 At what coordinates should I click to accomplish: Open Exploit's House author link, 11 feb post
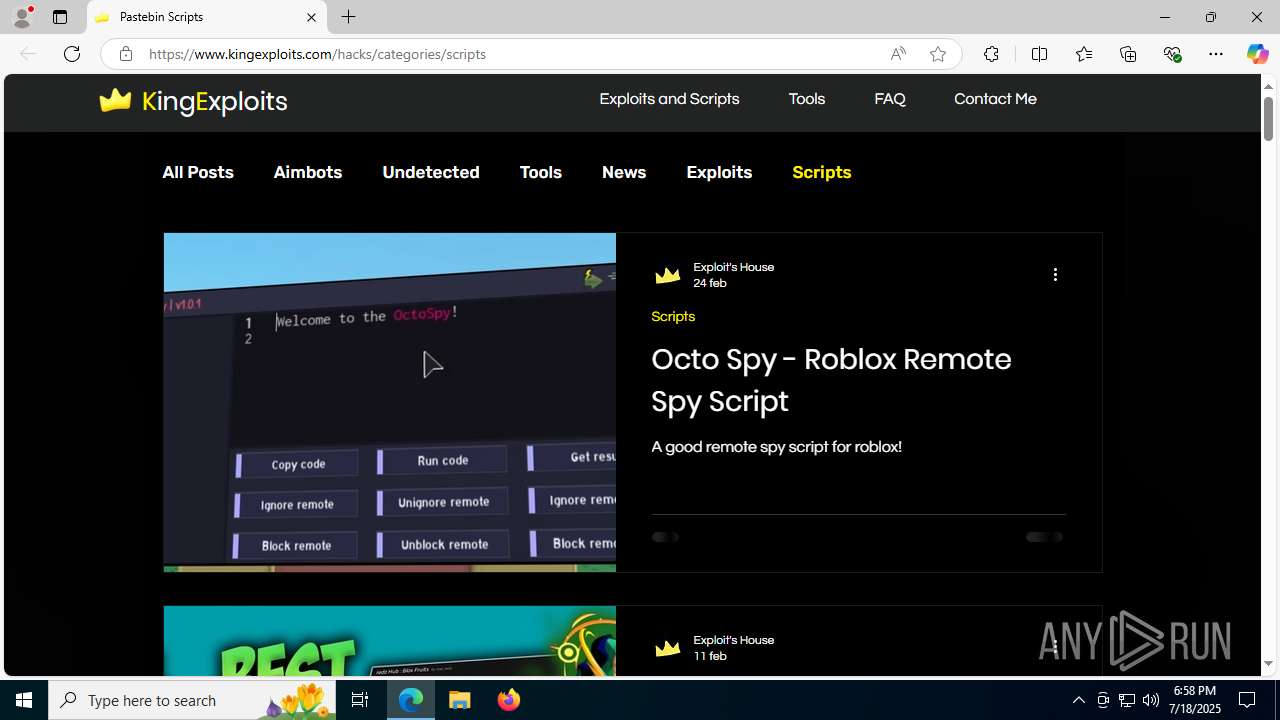[734, 640]
